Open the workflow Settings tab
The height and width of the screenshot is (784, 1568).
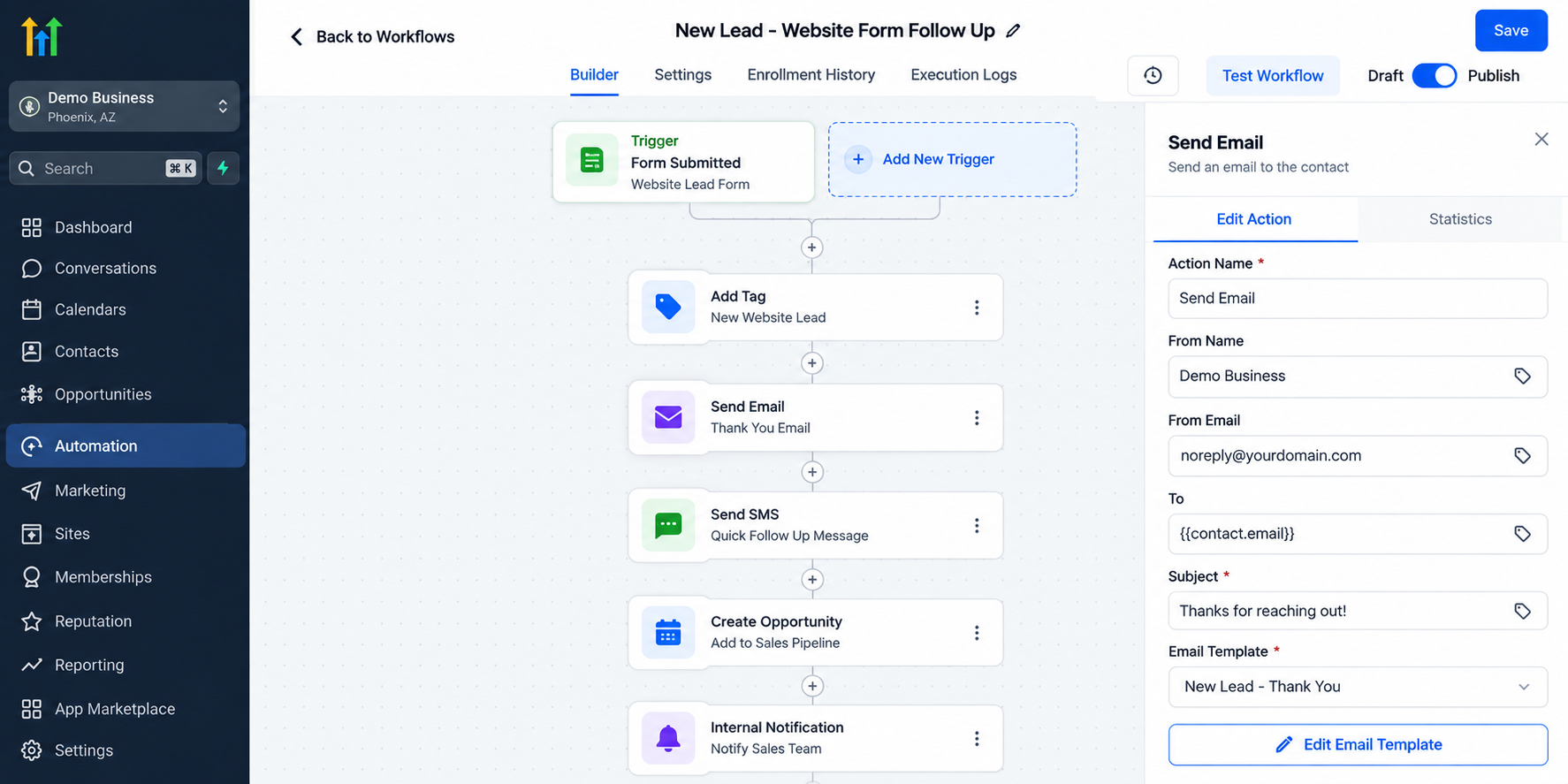682,75
